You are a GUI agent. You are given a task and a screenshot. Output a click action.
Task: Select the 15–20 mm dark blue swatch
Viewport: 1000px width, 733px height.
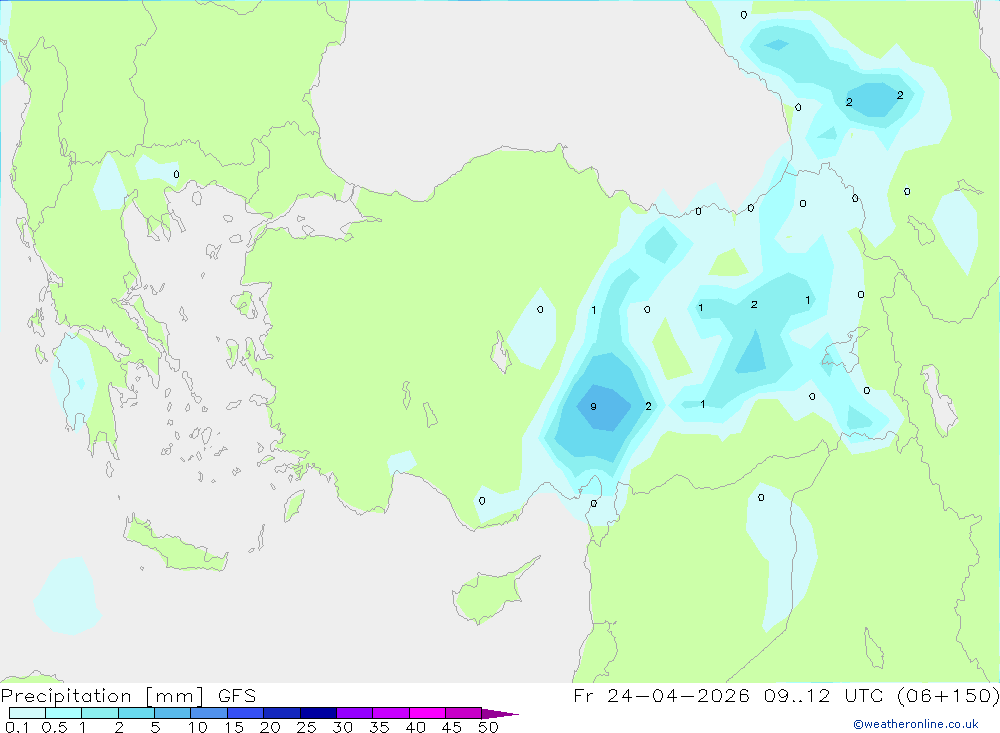[x=246, y=713]
